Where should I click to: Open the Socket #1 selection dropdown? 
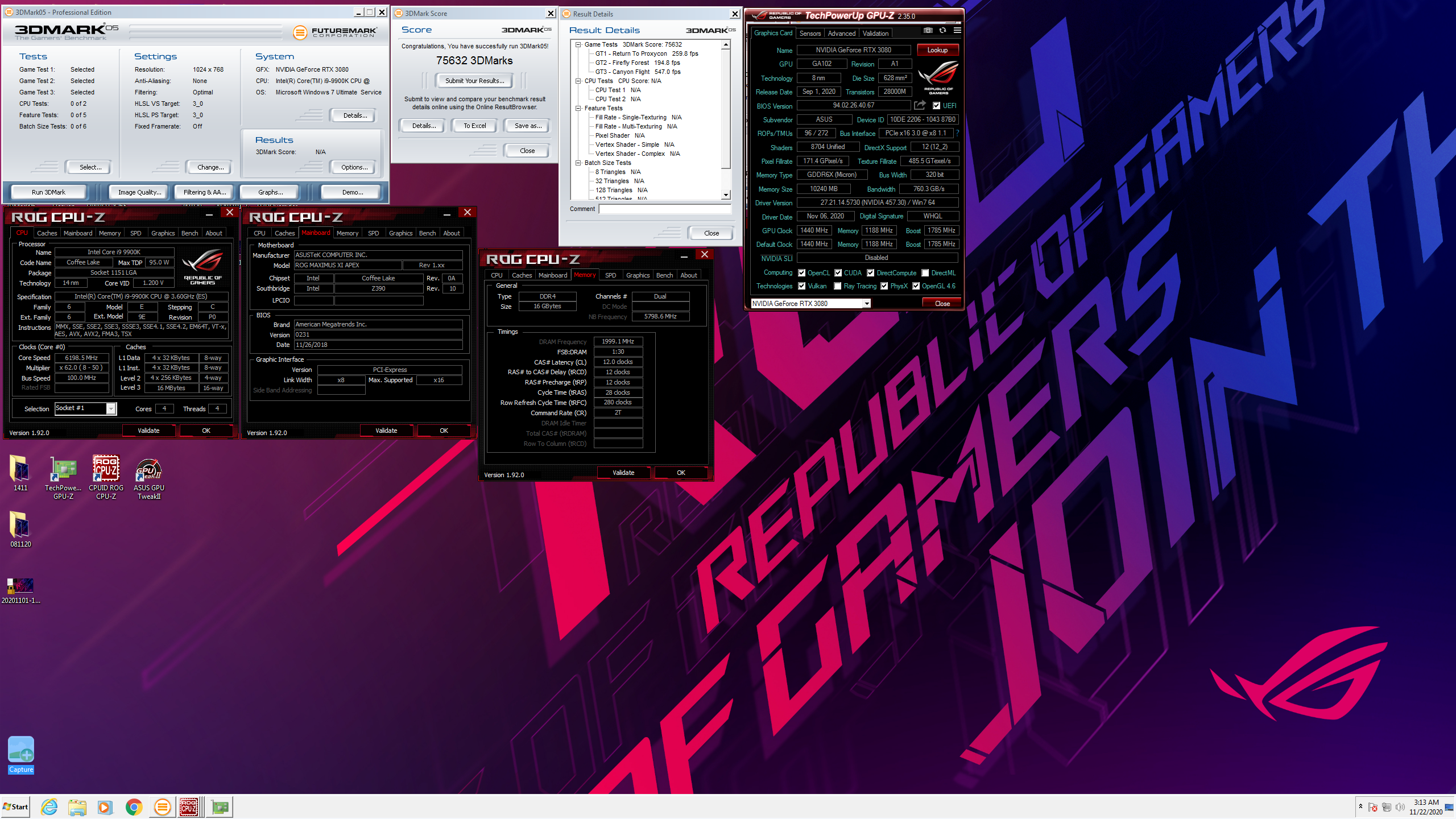click(111, 408)
